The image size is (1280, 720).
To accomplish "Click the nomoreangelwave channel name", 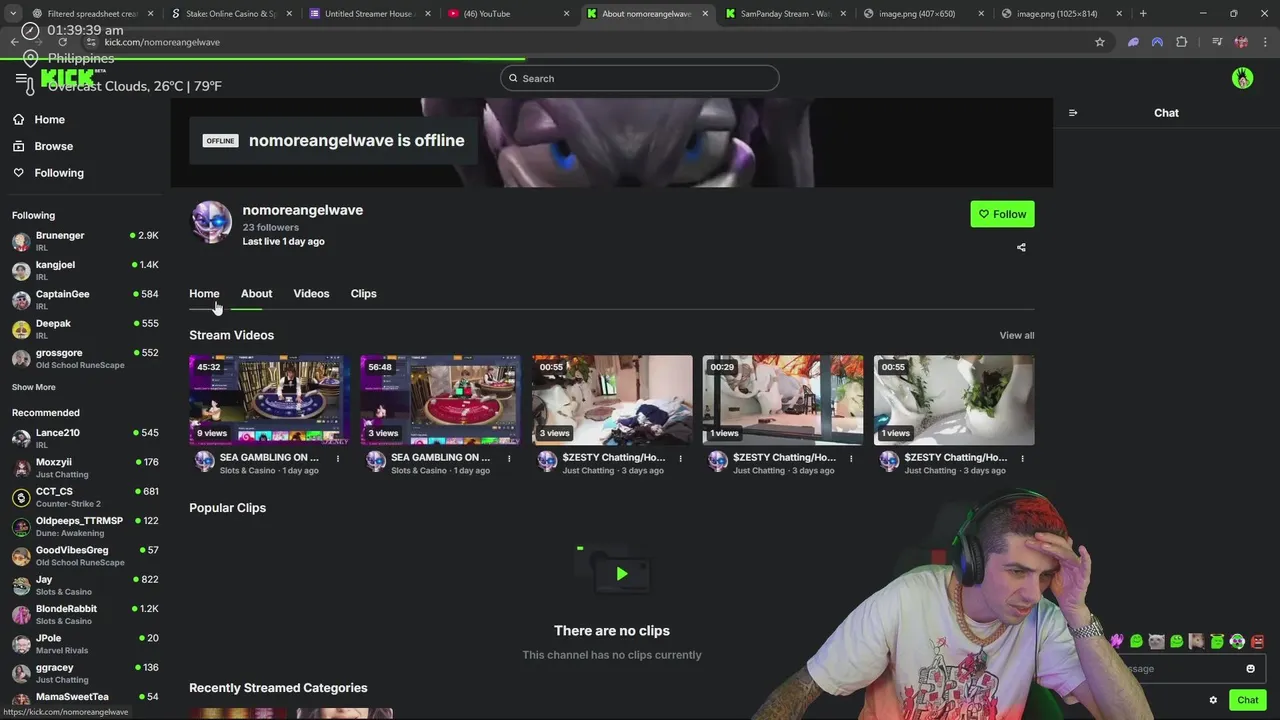I will [302, 210].
